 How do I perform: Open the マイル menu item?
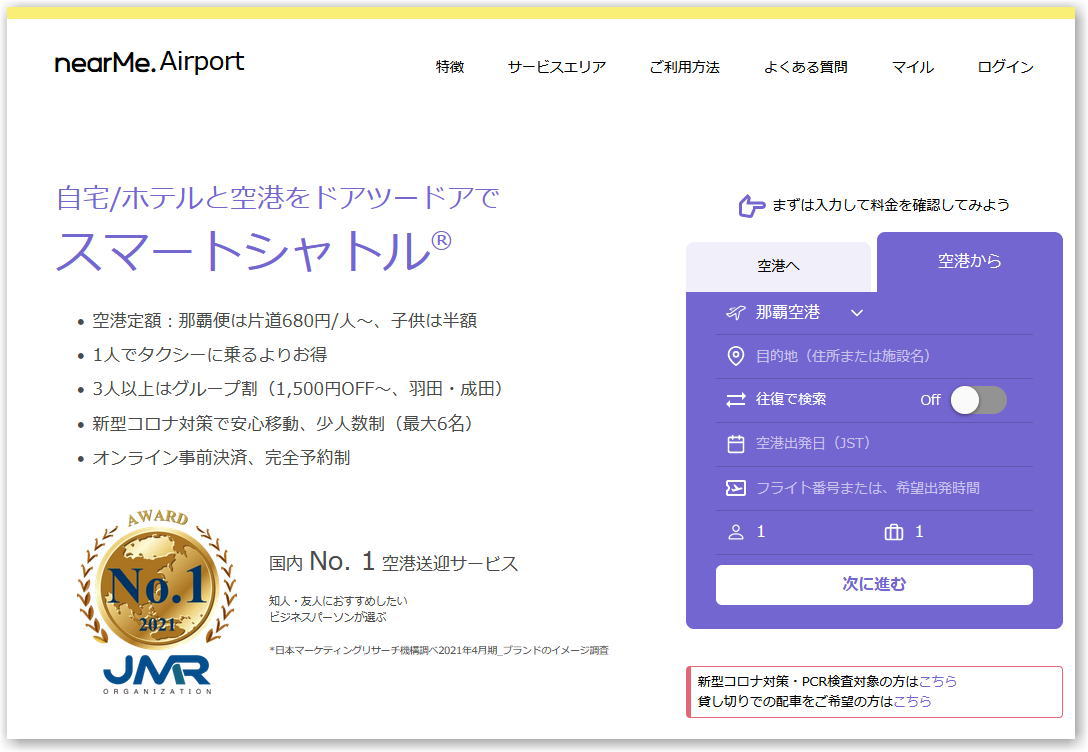pos(912,67)
